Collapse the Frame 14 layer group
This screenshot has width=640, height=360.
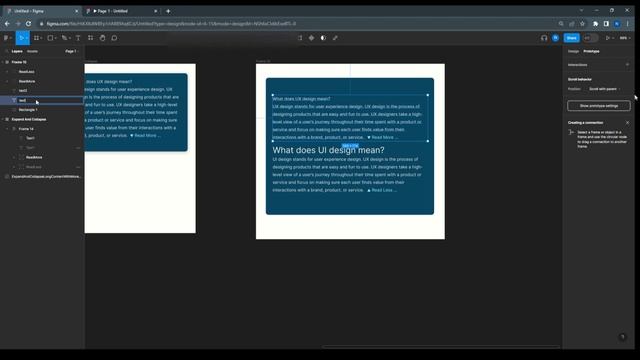(7, 129)
